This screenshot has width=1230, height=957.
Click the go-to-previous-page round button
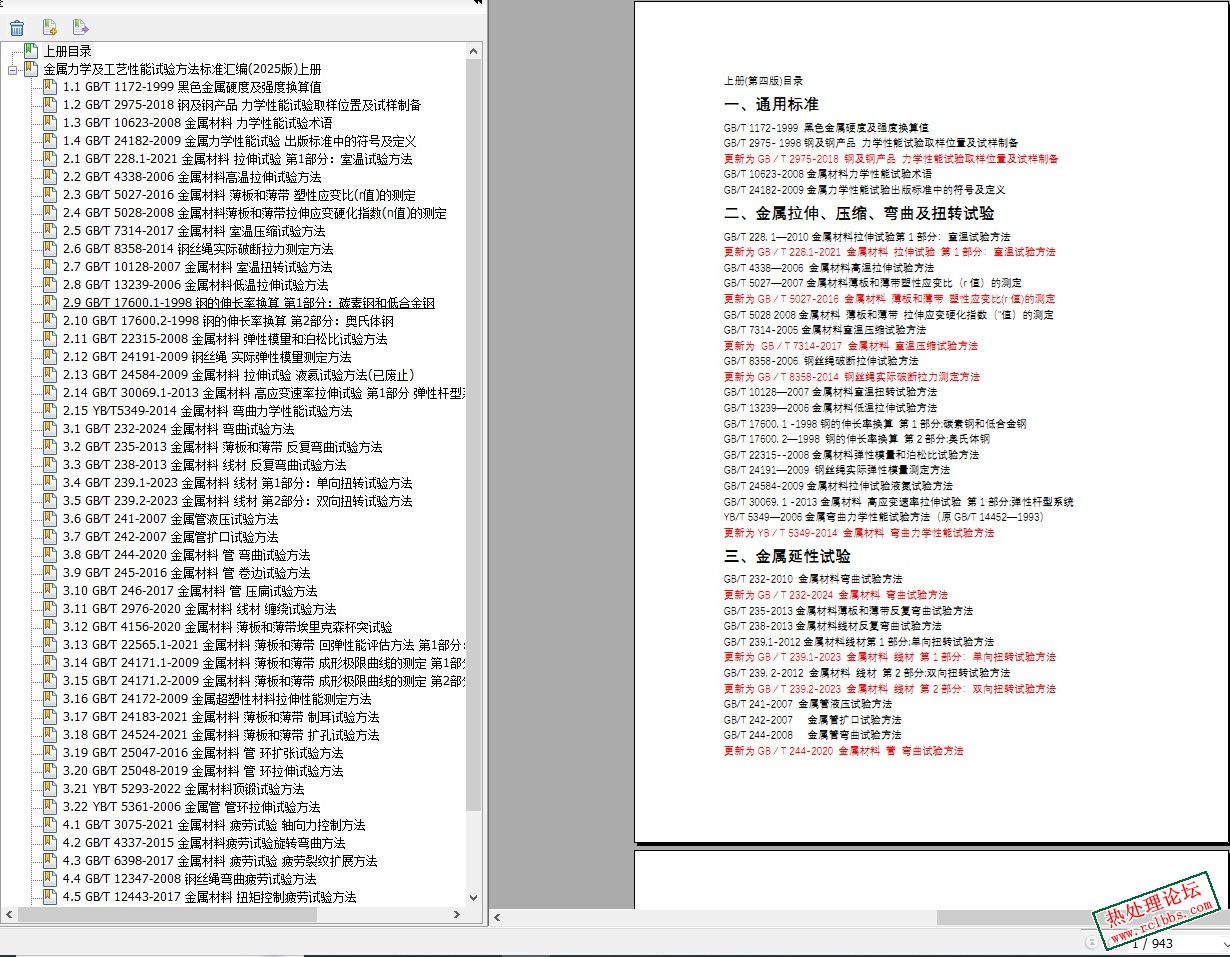(1091, 942)
